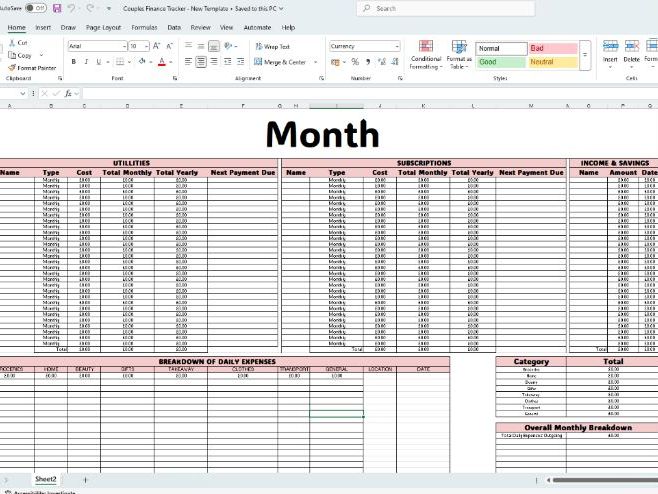Open the Automate tab
Image resolution: width=658 pixels, height=494 pixels.
(x=257, y=27)
